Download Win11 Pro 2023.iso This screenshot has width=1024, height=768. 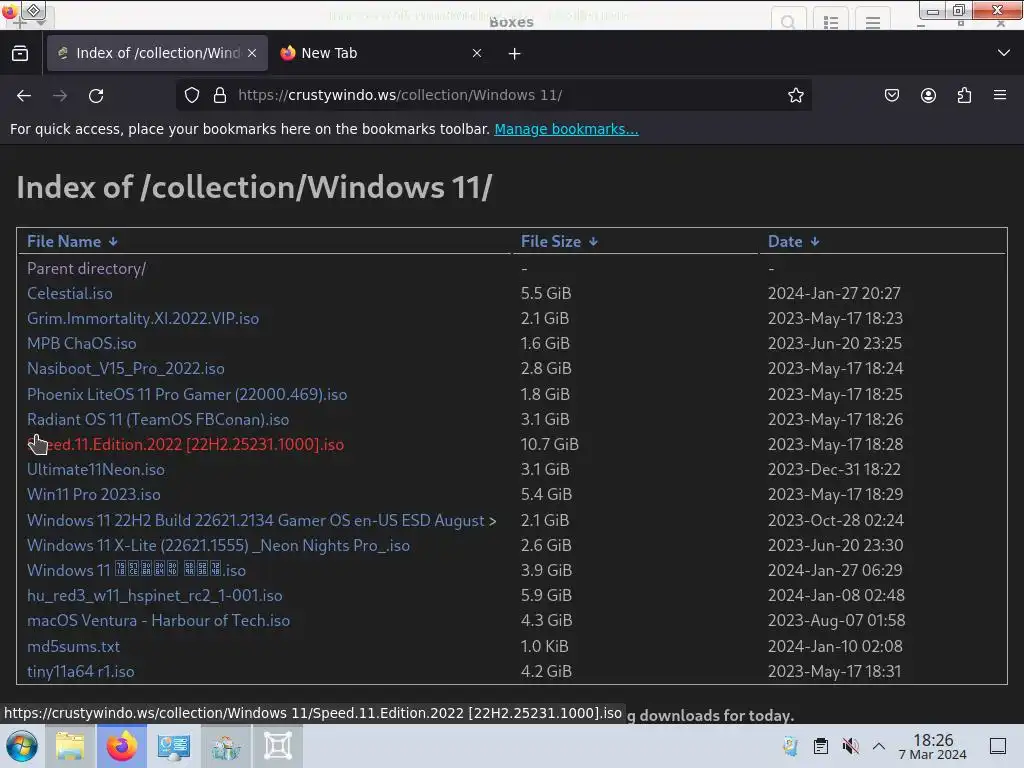[93, 494]
